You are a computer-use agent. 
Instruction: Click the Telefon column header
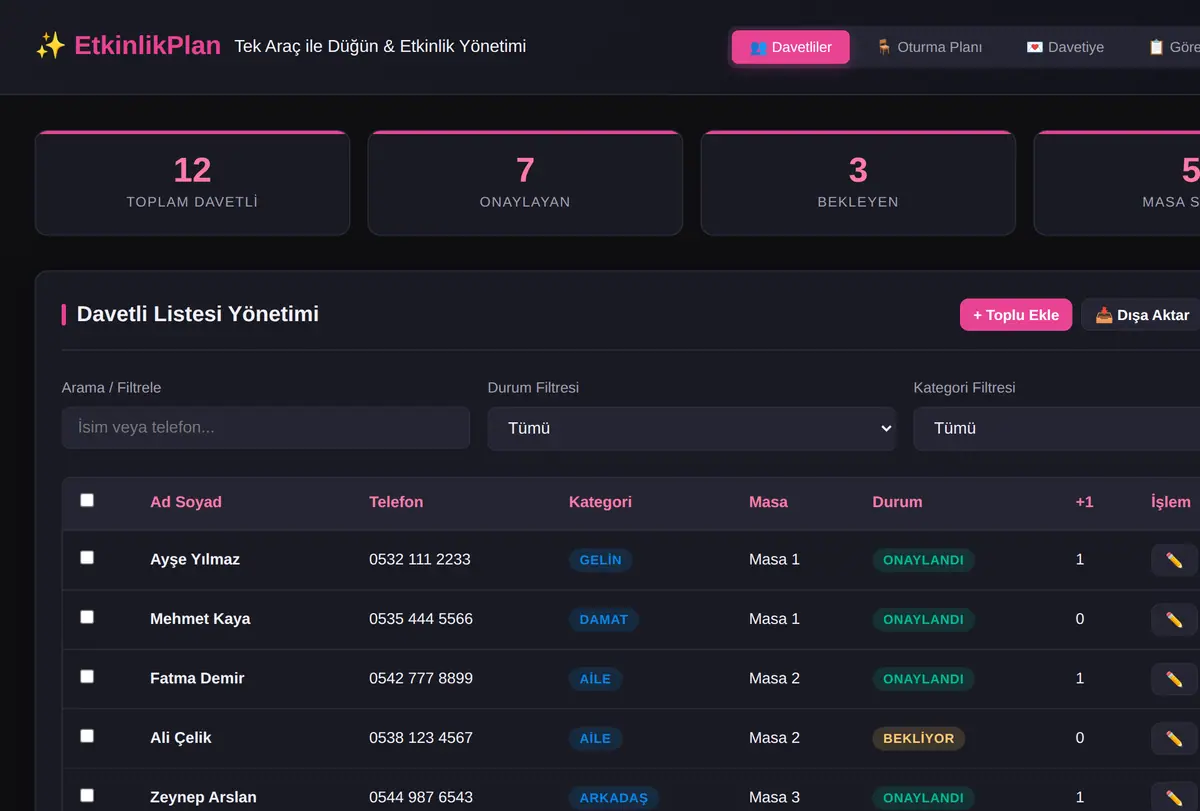click(396, 502)
